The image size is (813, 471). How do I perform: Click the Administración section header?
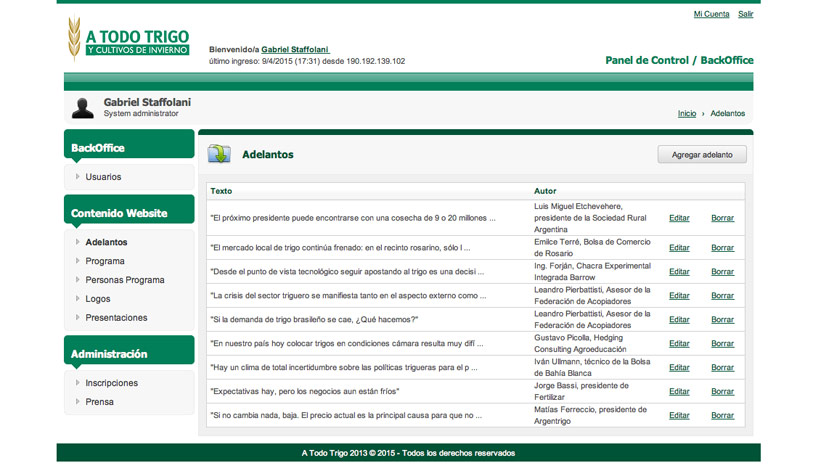click(129, 351)
